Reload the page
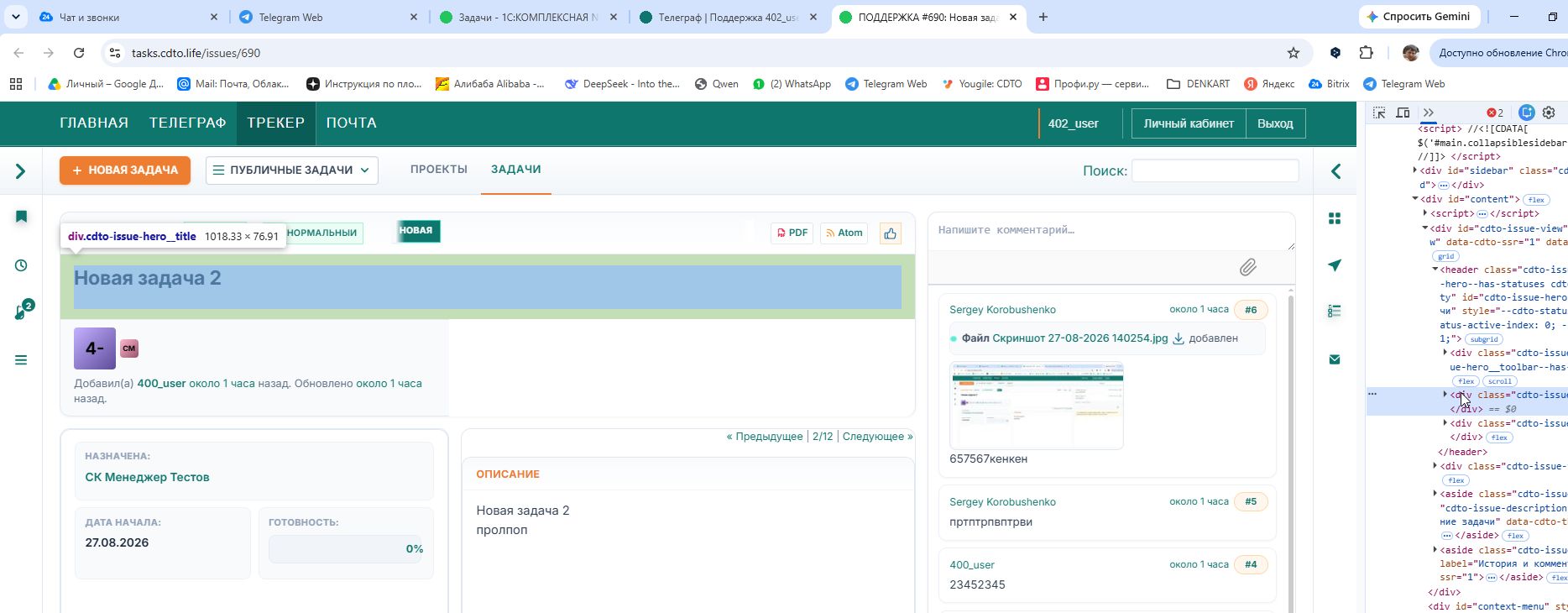Viewport: 1568px width, 613px height. (79, 53)
